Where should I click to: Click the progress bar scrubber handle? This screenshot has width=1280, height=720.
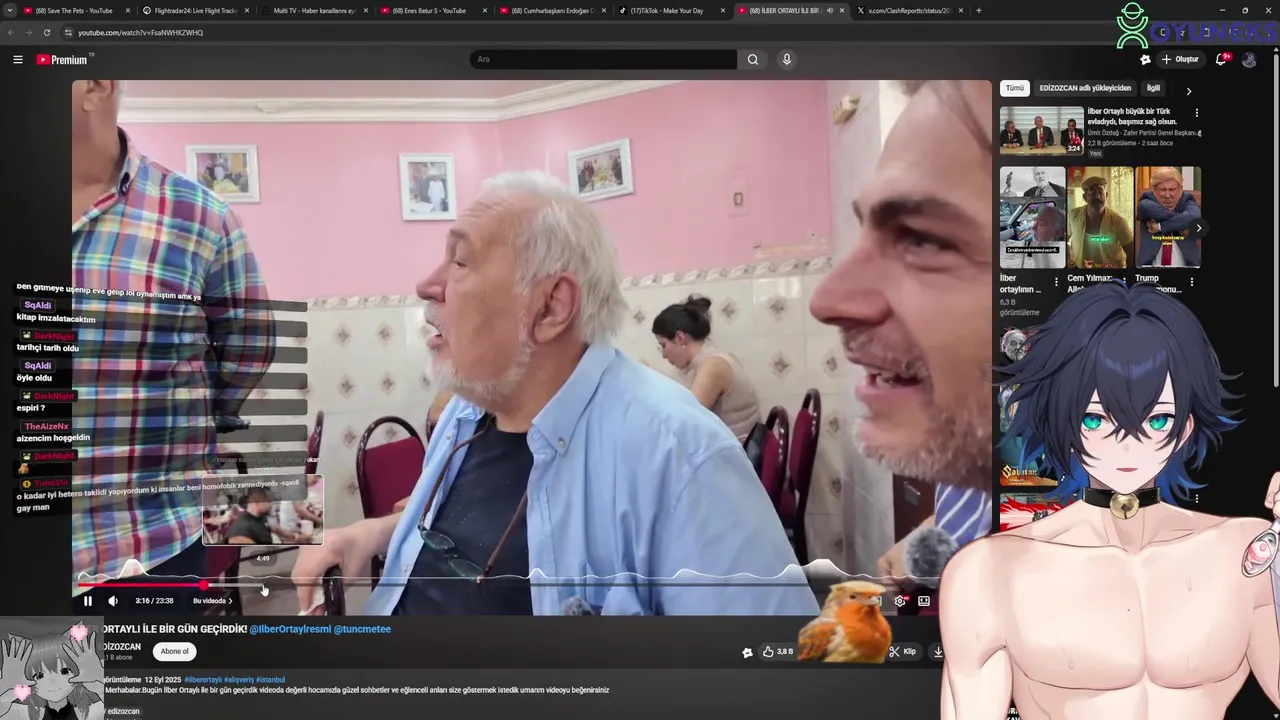coord(204,585)
